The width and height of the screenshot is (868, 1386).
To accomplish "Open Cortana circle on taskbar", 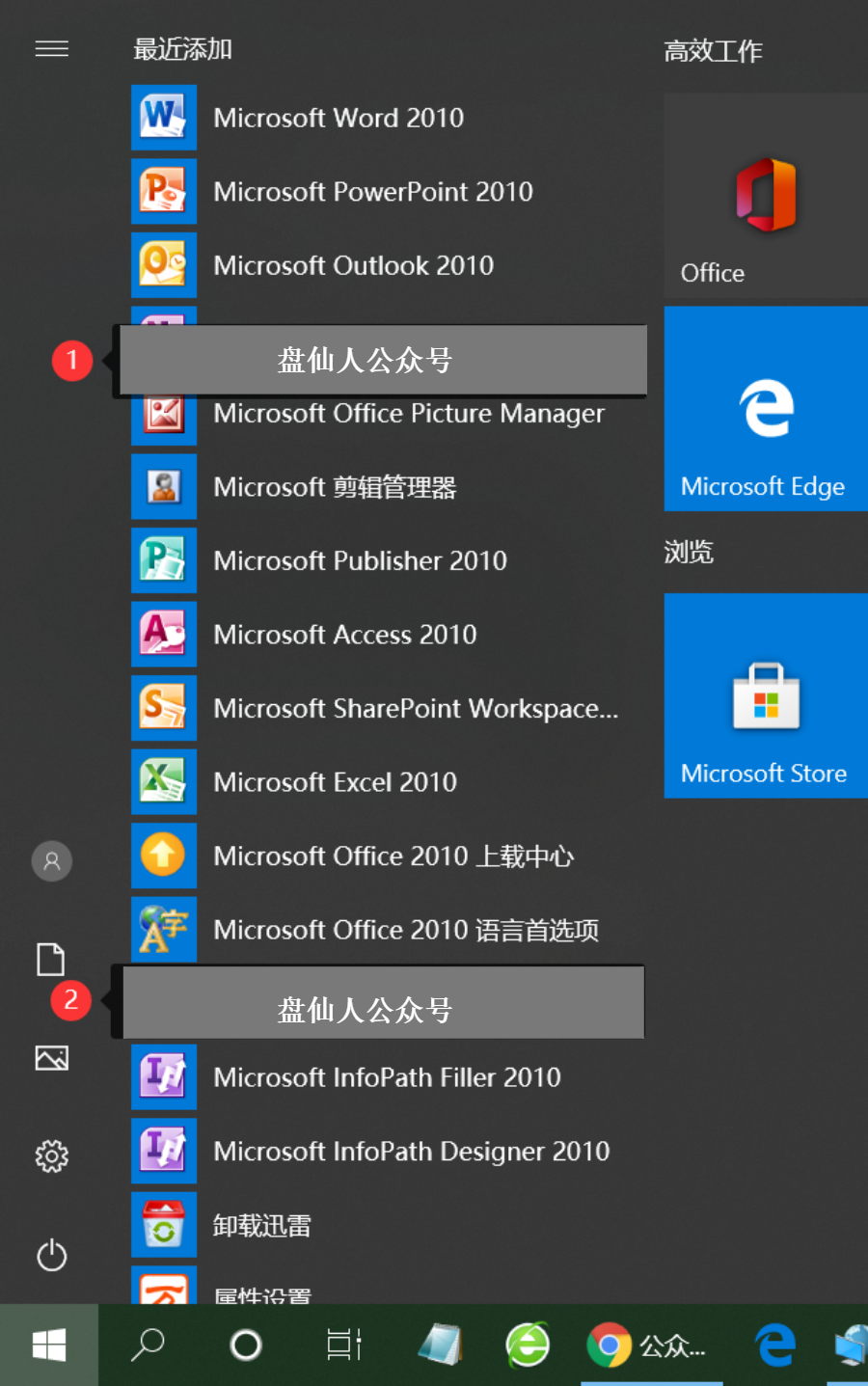I will point(246,1345).
